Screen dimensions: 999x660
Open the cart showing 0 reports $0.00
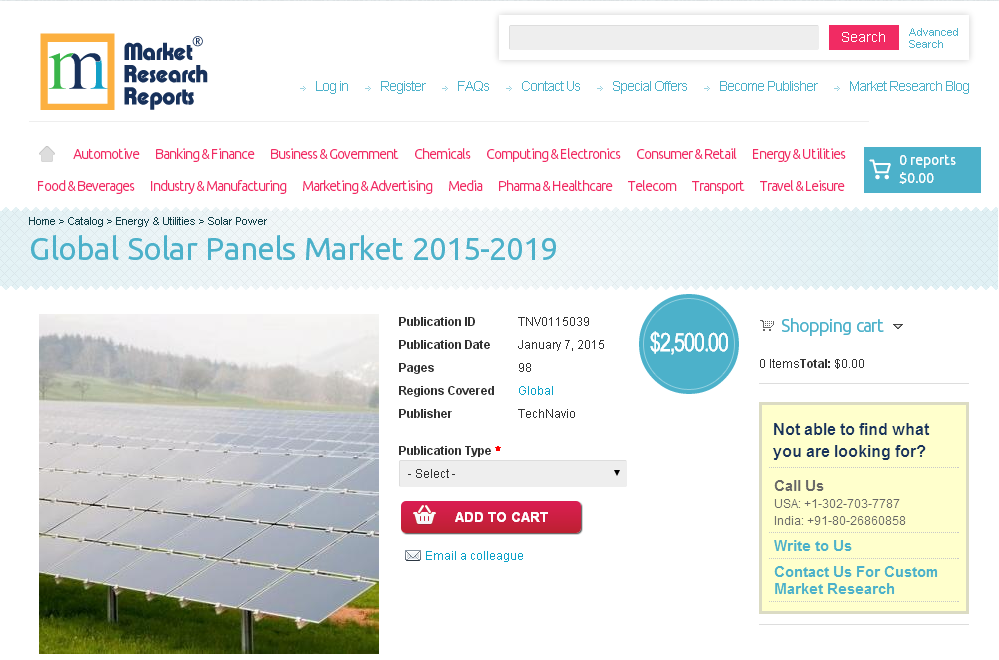coord(921,169)
